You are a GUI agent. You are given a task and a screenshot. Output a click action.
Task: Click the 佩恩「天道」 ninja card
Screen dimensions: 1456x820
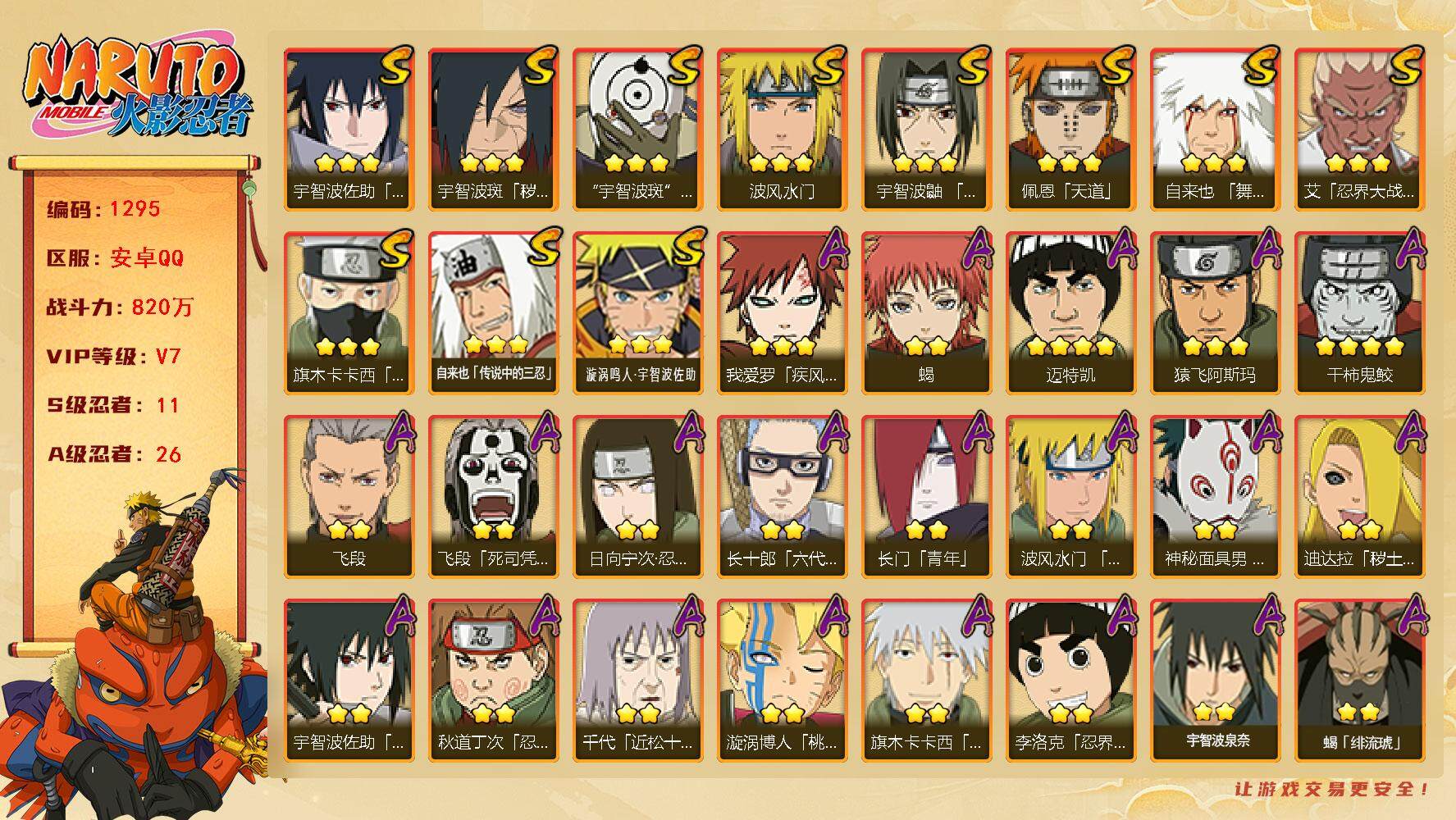click(1070, 129)
